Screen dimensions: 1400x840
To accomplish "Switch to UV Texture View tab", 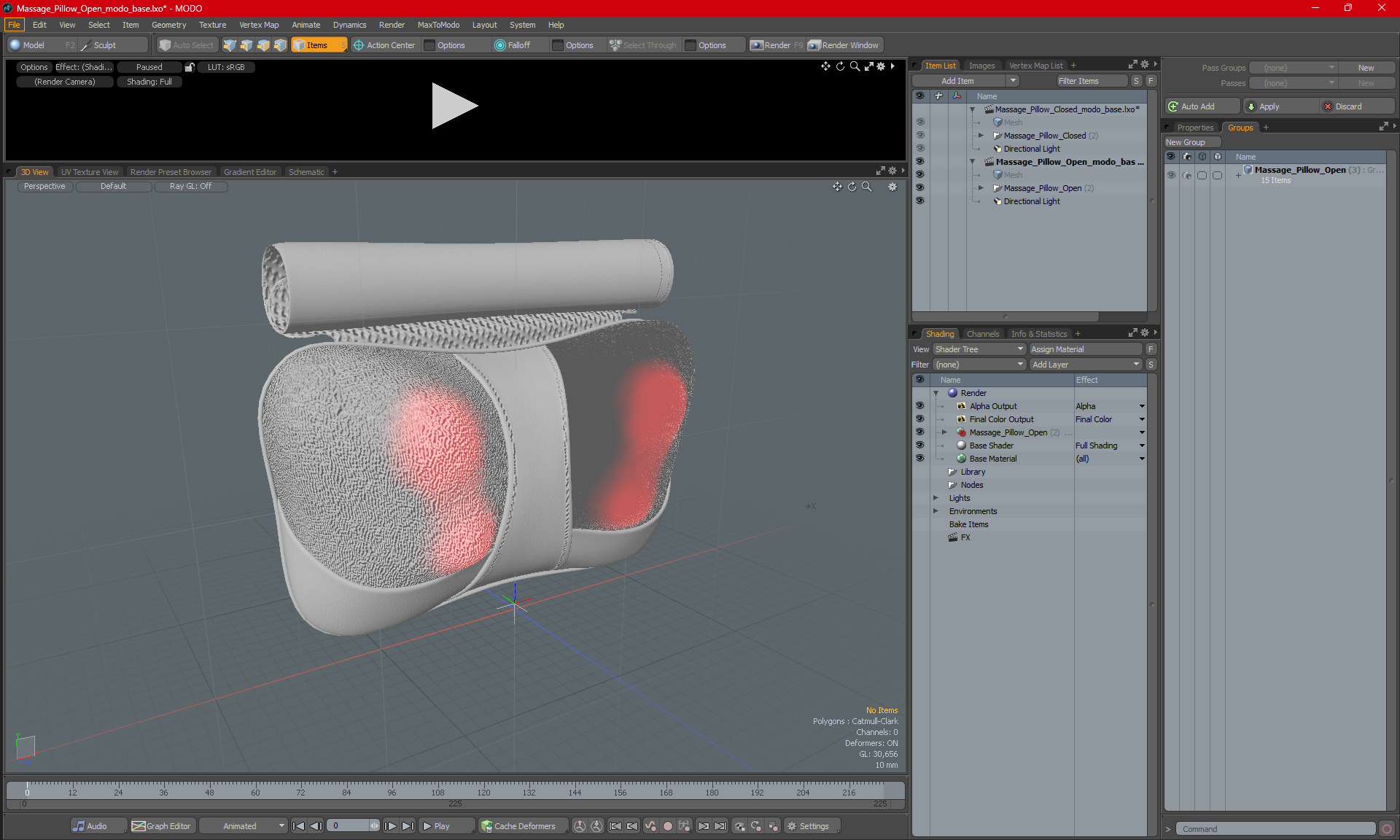I will tap(90, 172).
